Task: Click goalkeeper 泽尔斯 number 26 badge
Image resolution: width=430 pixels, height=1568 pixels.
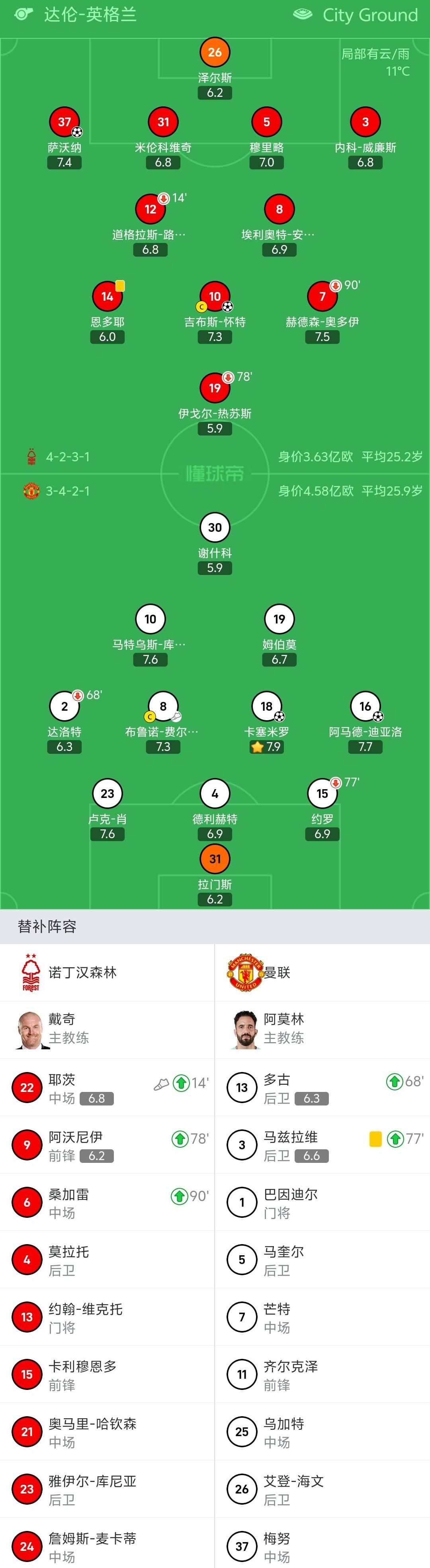Action: (215, 52)
